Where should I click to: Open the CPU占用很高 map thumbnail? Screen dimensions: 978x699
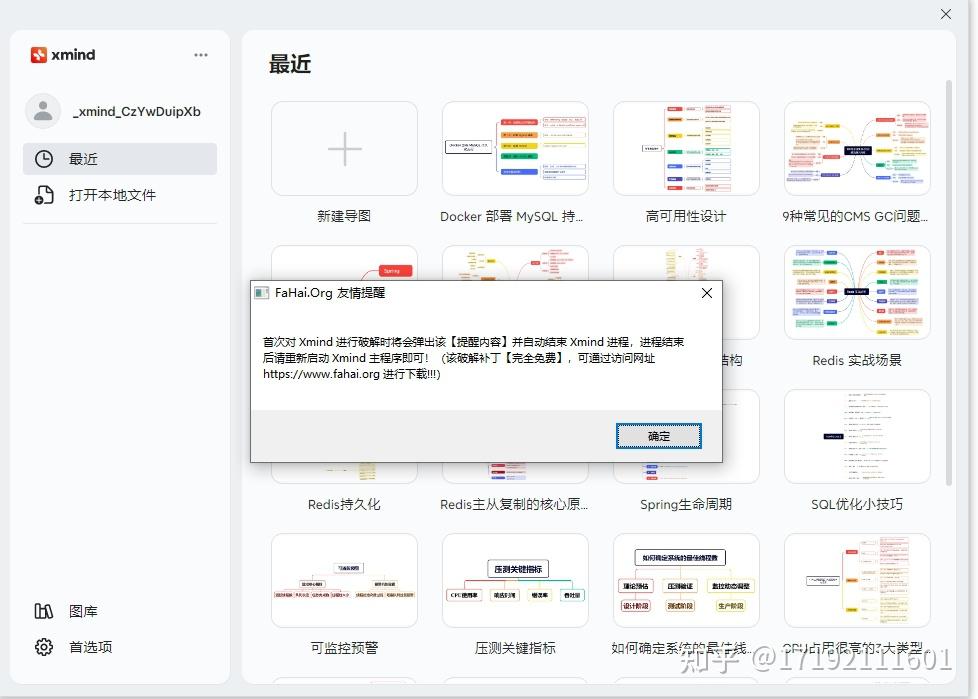(857, 581)
